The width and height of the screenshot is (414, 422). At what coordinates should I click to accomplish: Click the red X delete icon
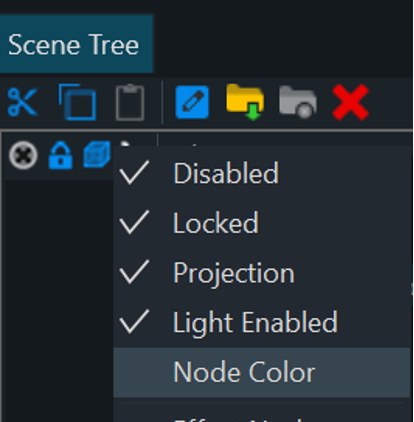click(x=351, y=102)
